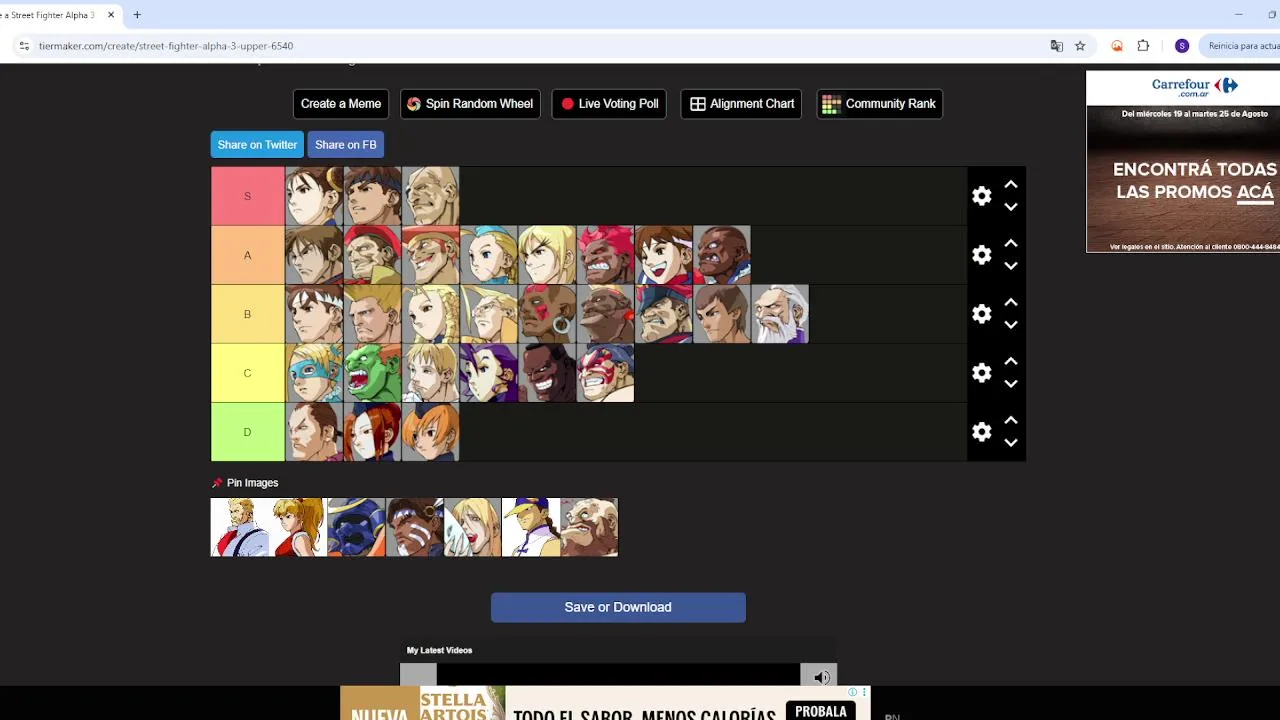Open the purple S profile avatar

pos(1182,46)
